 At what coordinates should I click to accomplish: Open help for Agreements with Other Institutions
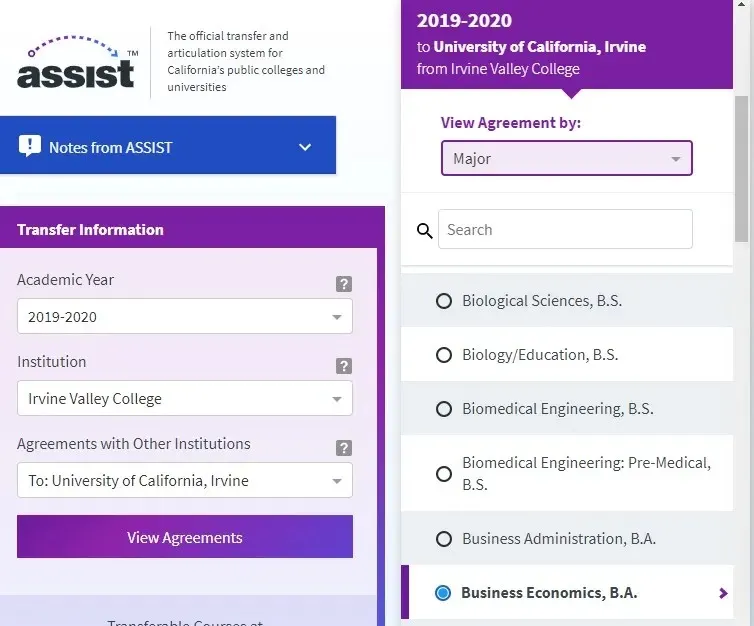[x=344, y=448]
